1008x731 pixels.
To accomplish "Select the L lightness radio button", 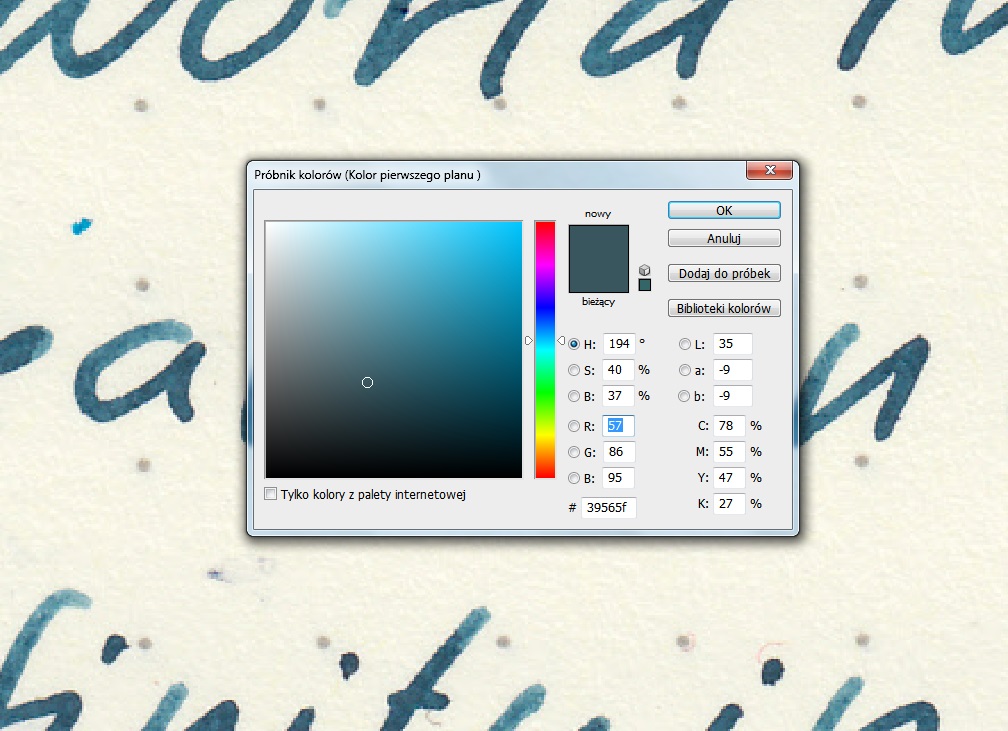I will 685,344.
